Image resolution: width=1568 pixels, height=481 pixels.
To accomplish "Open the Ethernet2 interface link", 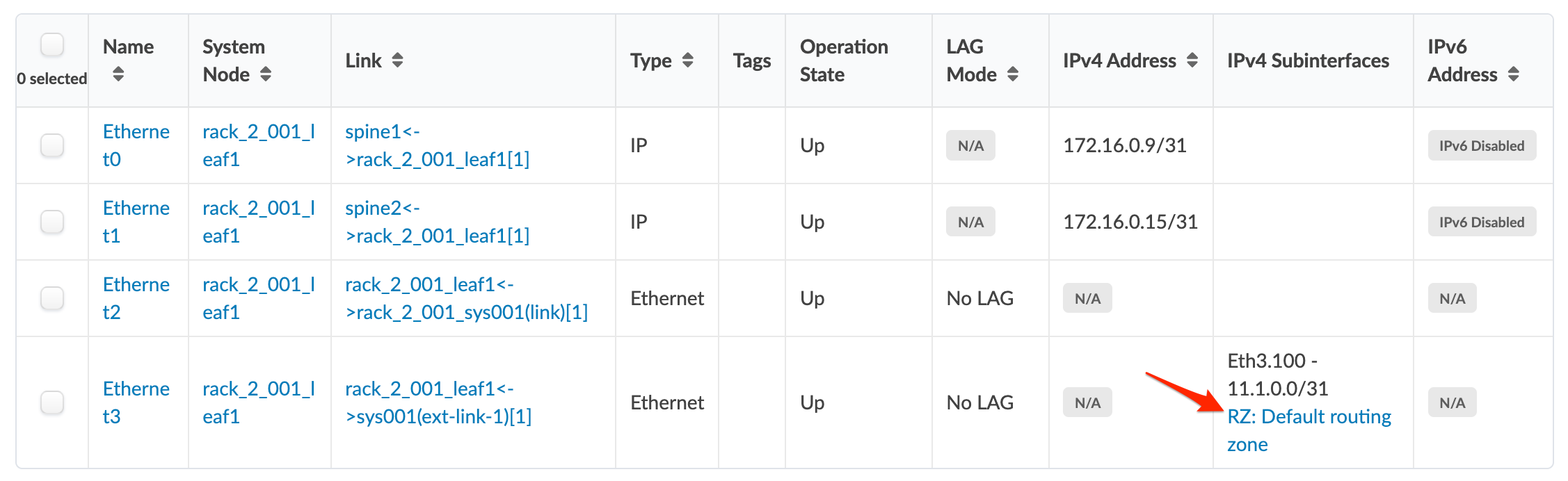I will tap(136, 298).
